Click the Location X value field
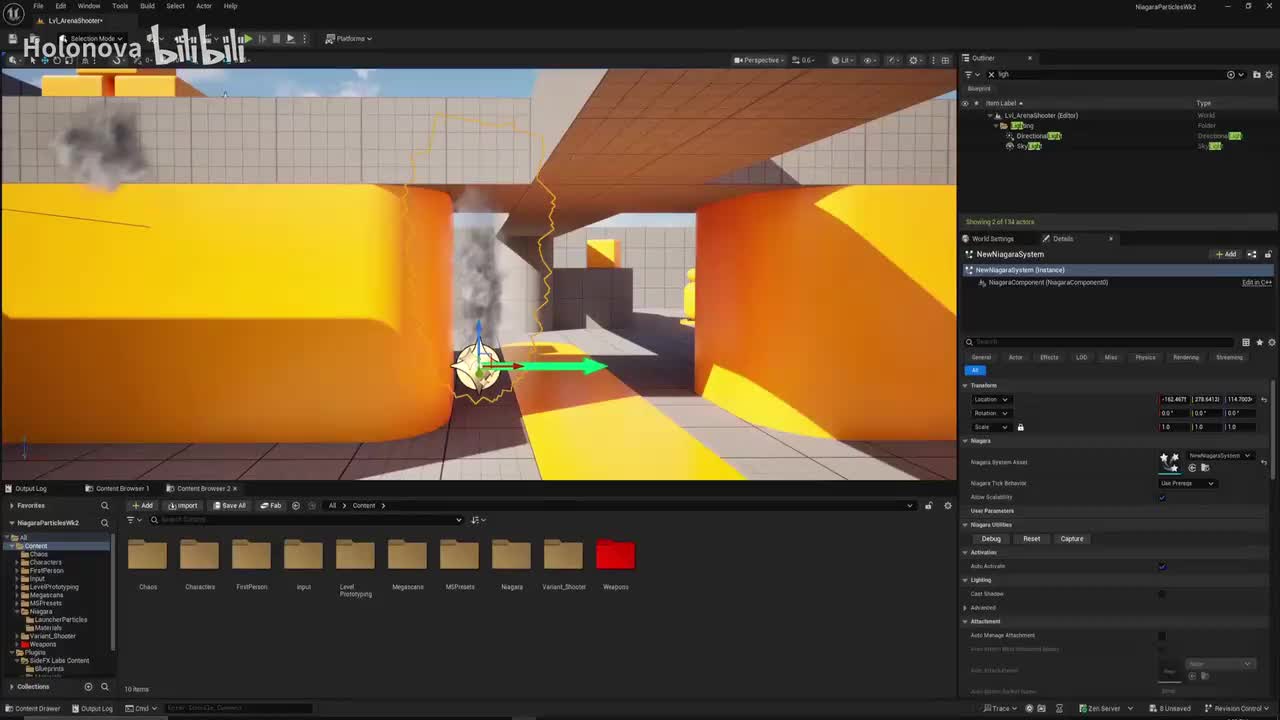Screen dimensions: 1280x720 (x=1175, y=399)
